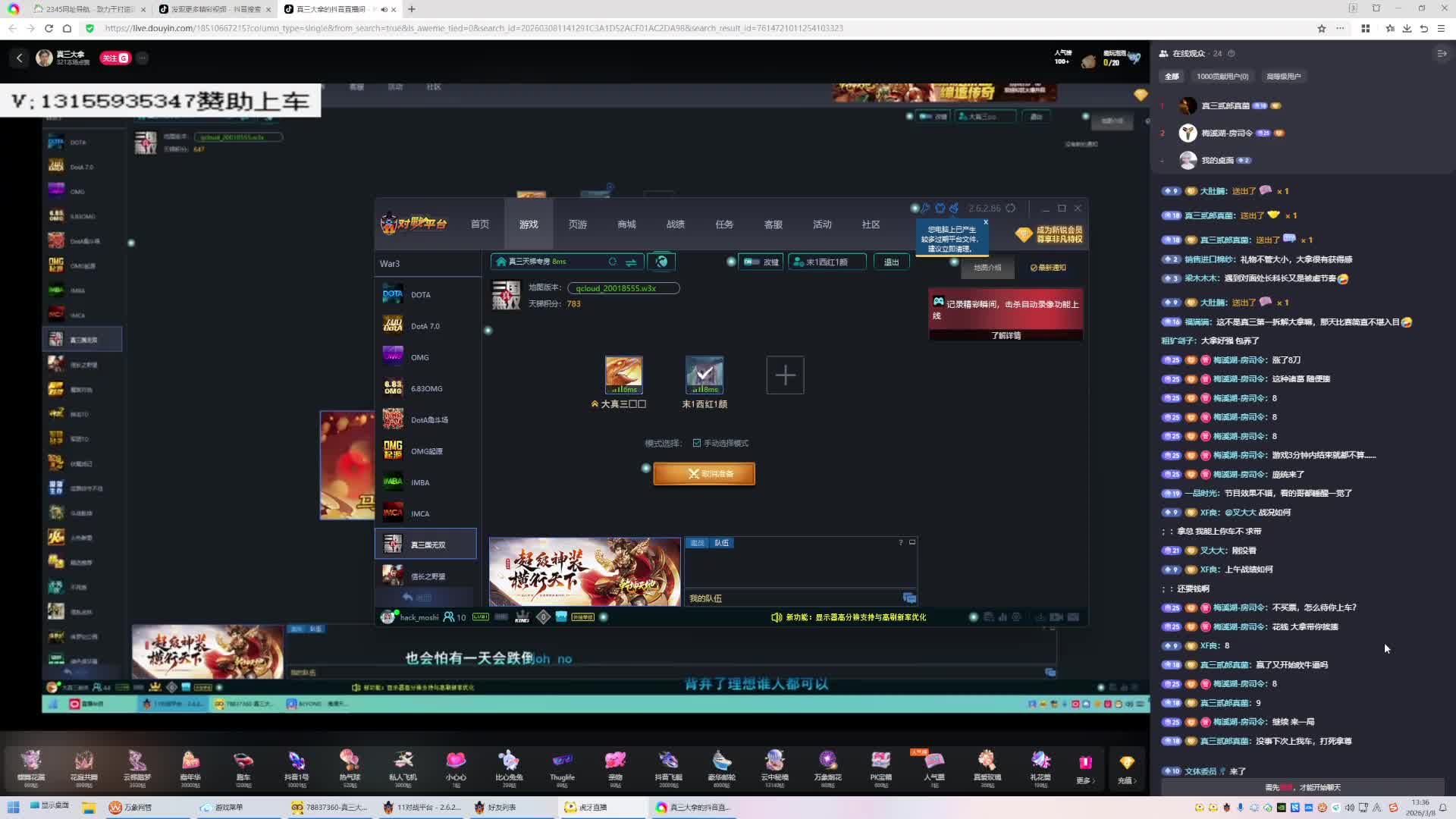1456x819 pixels.
Task: Switch to the 全部 viewers tab
Action: tap(1172, 77)
